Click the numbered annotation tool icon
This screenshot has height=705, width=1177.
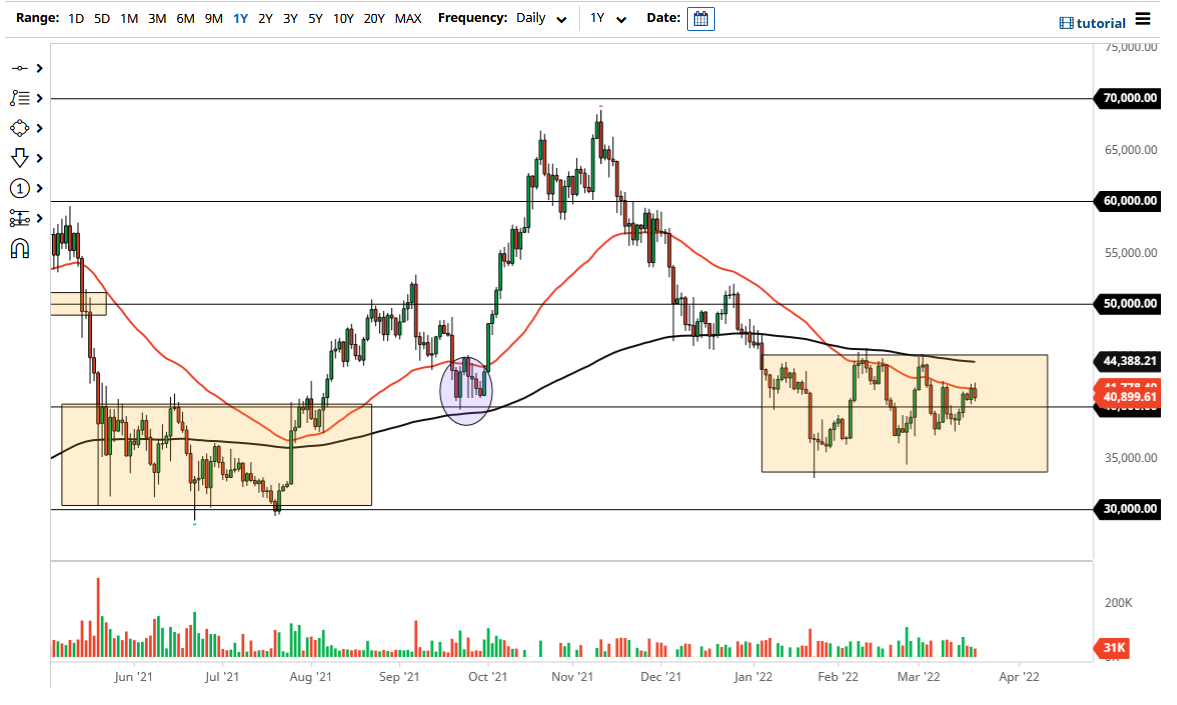[x=22, y=188]
